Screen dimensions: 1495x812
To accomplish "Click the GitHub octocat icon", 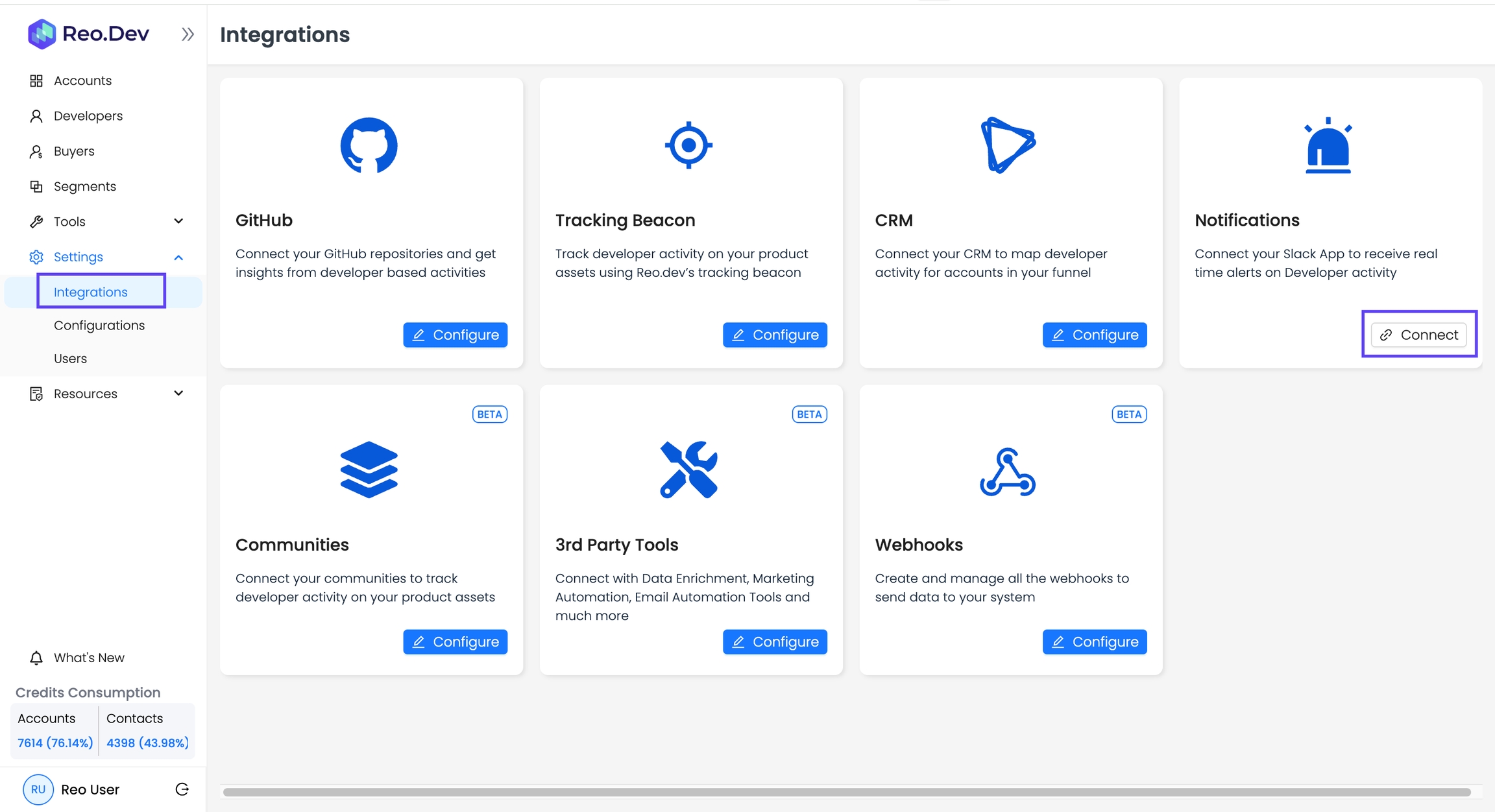I will pos(369,145).
